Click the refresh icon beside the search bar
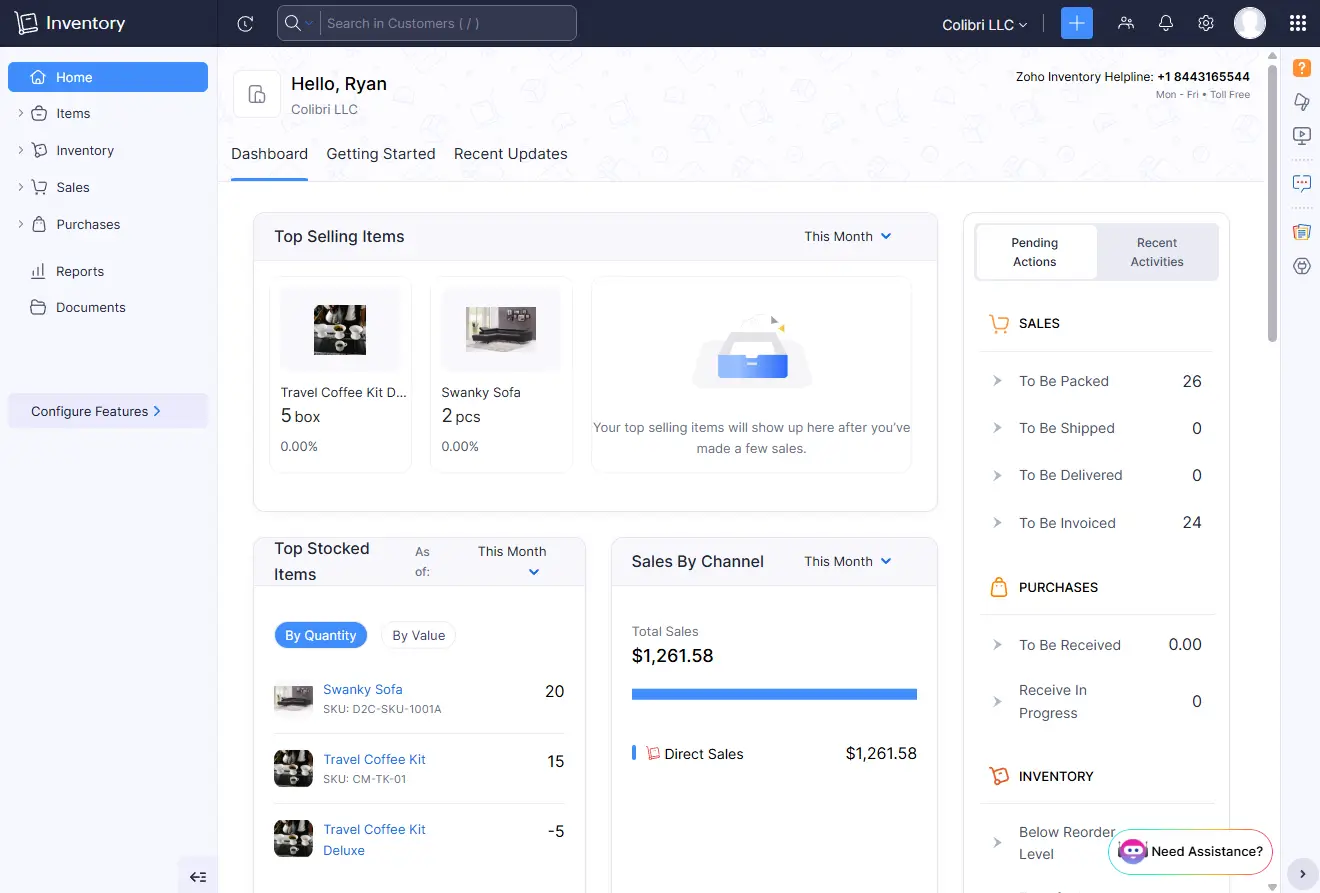 click(x=245, y=23)
